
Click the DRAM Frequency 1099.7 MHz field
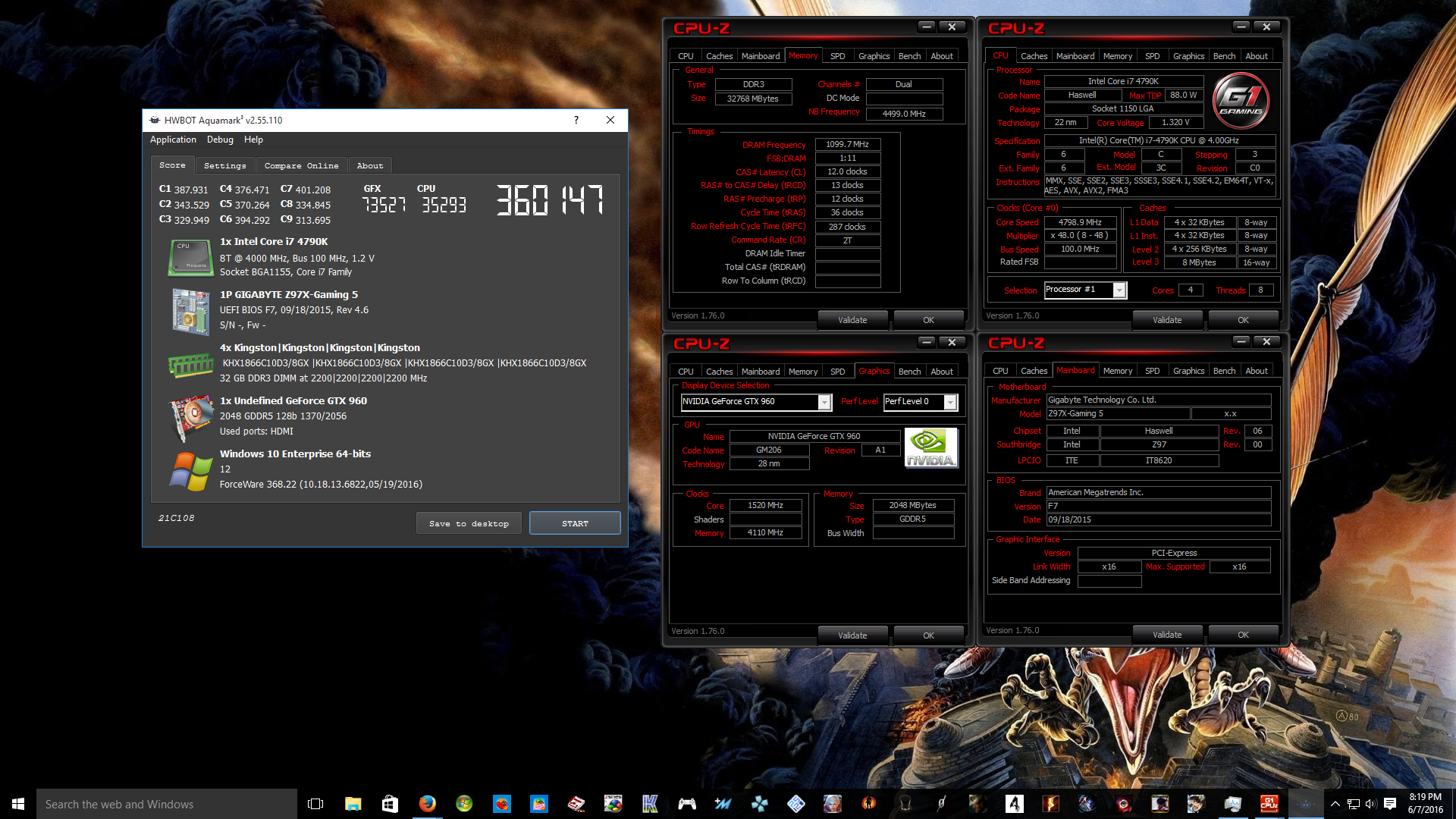coord(847,144)
